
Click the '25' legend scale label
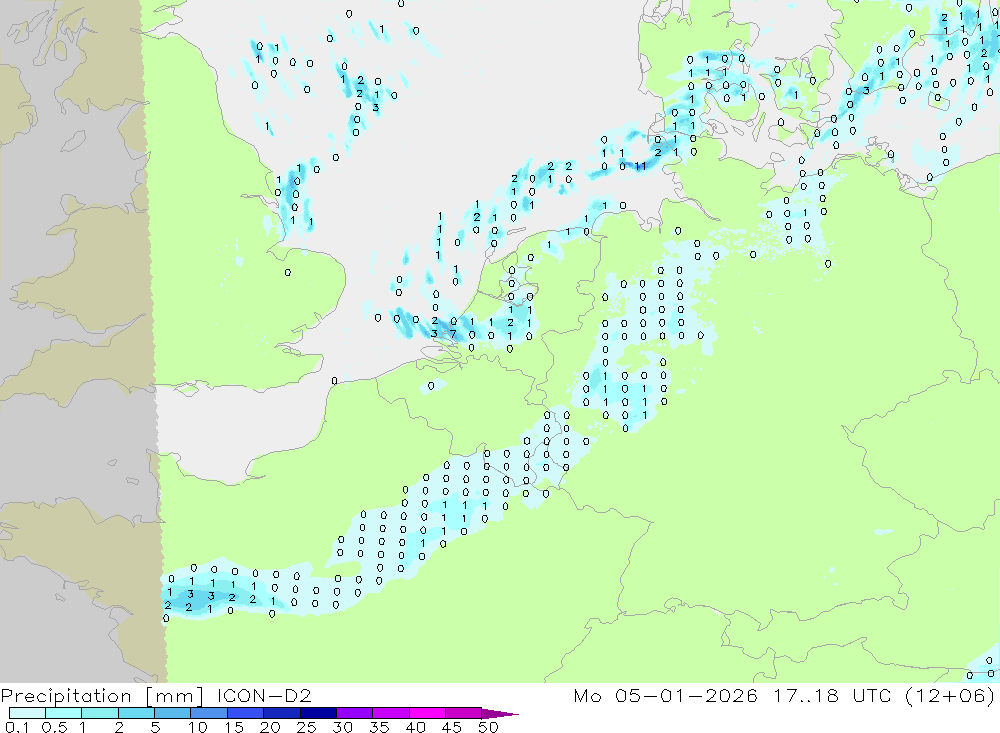(306, 727)
